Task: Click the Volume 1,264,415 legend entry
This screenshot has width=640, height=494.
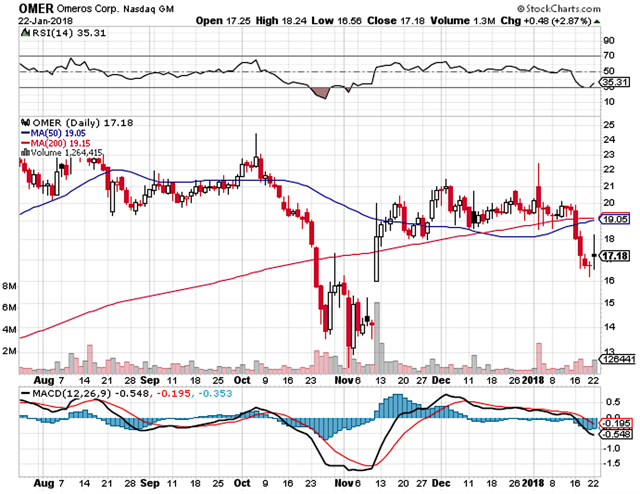Action: tap(66, 153)
